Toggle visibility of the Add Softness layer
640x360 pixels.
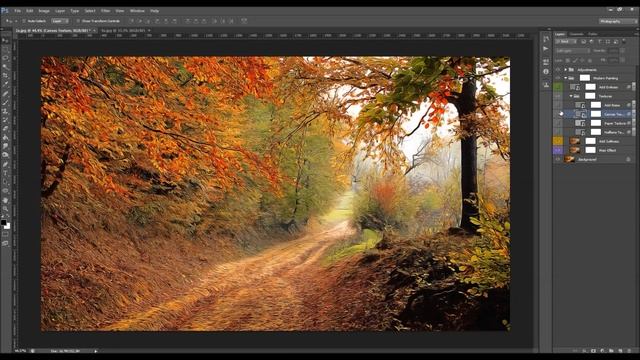558,141
